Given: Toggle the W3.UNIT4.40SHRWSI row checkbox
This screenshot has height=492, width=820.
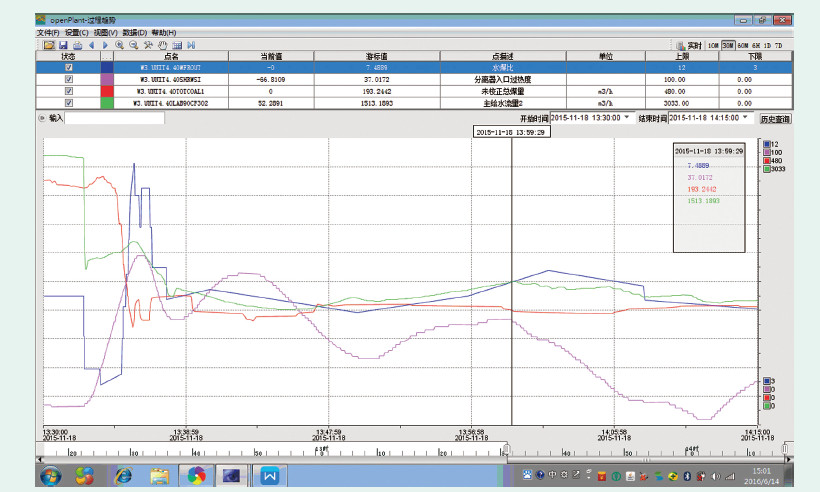Looking at the screenshot, I should pos(68,79).
